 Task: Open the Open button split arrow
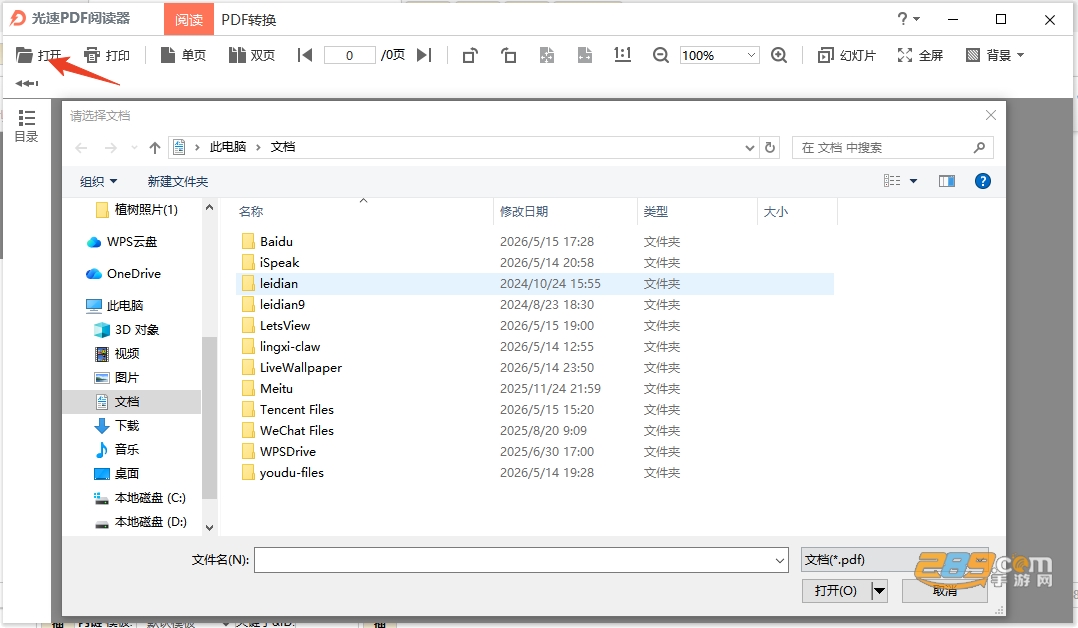(x=879, y=591)
